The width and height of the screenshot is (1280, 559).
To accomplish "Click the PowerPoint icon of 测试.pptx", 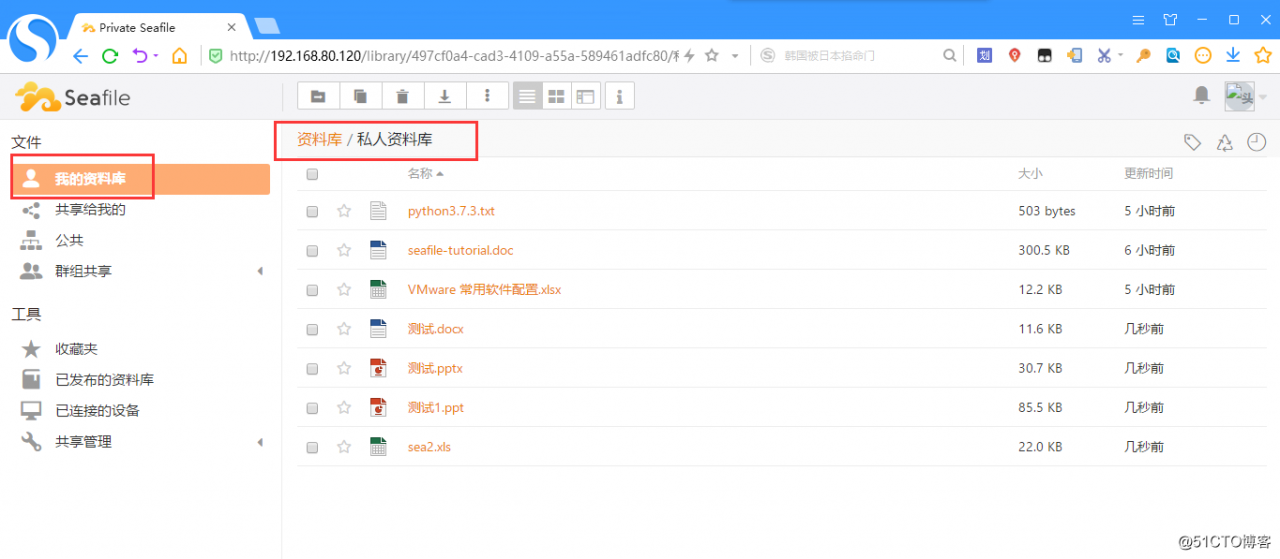I will point(378,368).
